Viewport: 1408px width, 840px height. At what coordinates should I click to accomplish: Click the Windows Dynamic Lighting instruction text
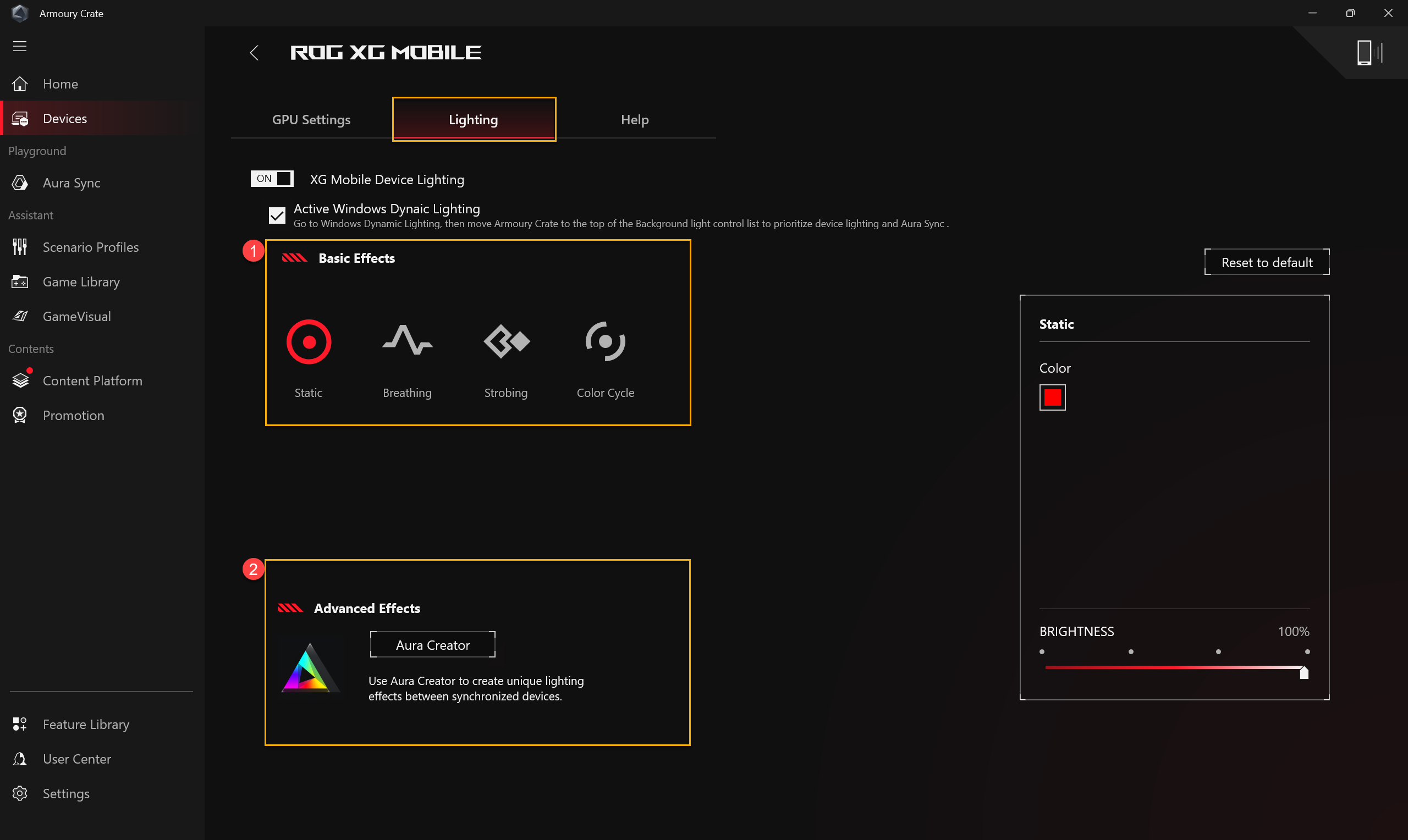(x=621, y=224)
